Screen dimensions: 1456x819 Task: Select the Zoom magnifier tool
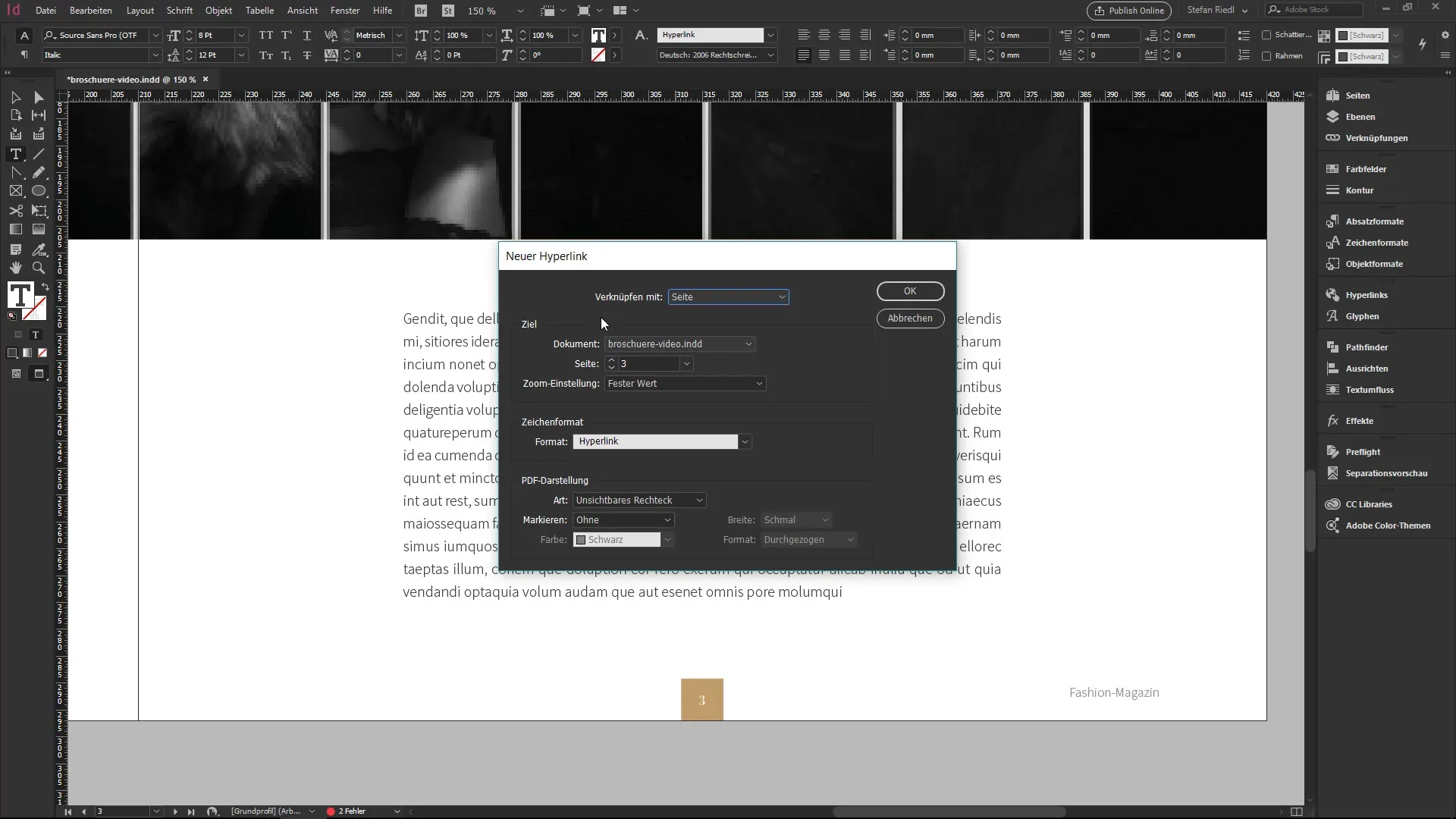[x=39, y=268]
